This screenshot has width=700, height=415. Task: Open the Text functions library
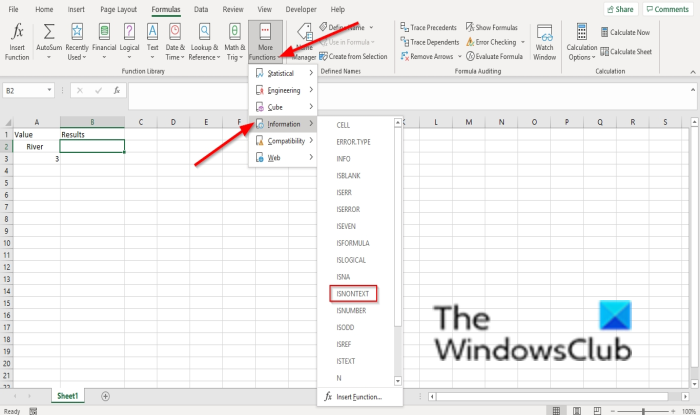click(152, 42)
